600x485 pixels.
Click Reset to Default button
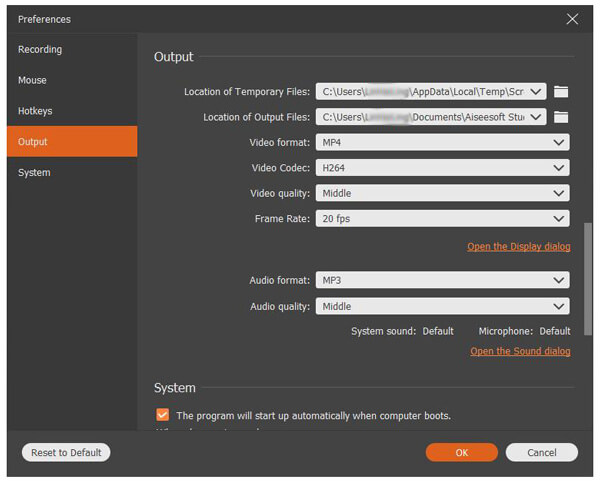point(66,452)
